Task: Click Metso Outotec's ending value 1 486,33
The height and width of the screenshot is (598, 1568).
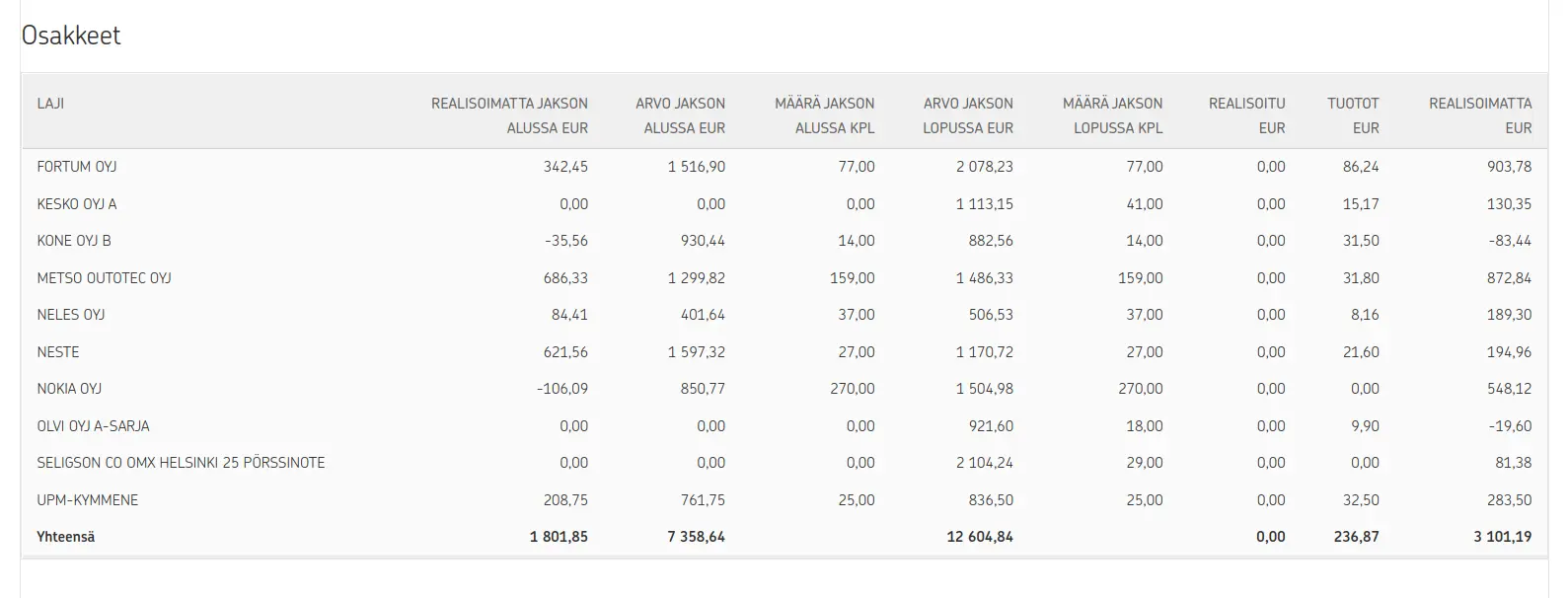Action: pyautogui.click(x=985, y=278)
